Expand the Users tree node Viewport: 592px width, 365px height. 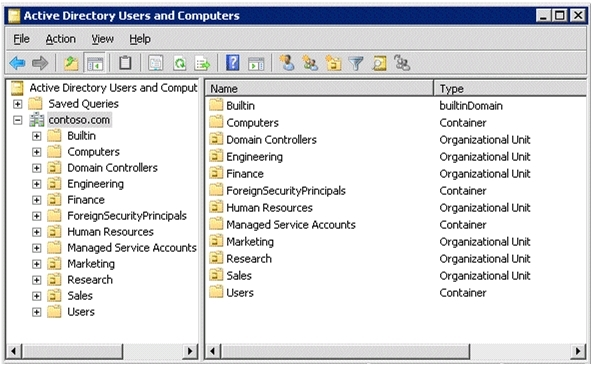tap(37, 312)
